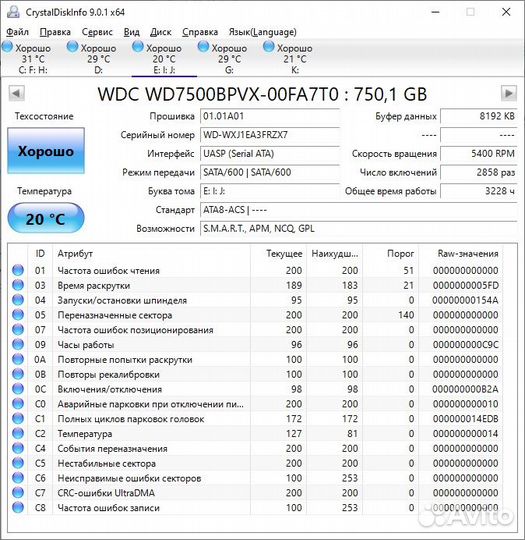Click the Буква тома field E: I: J:
525x540 pixels.
coord(270,191)
